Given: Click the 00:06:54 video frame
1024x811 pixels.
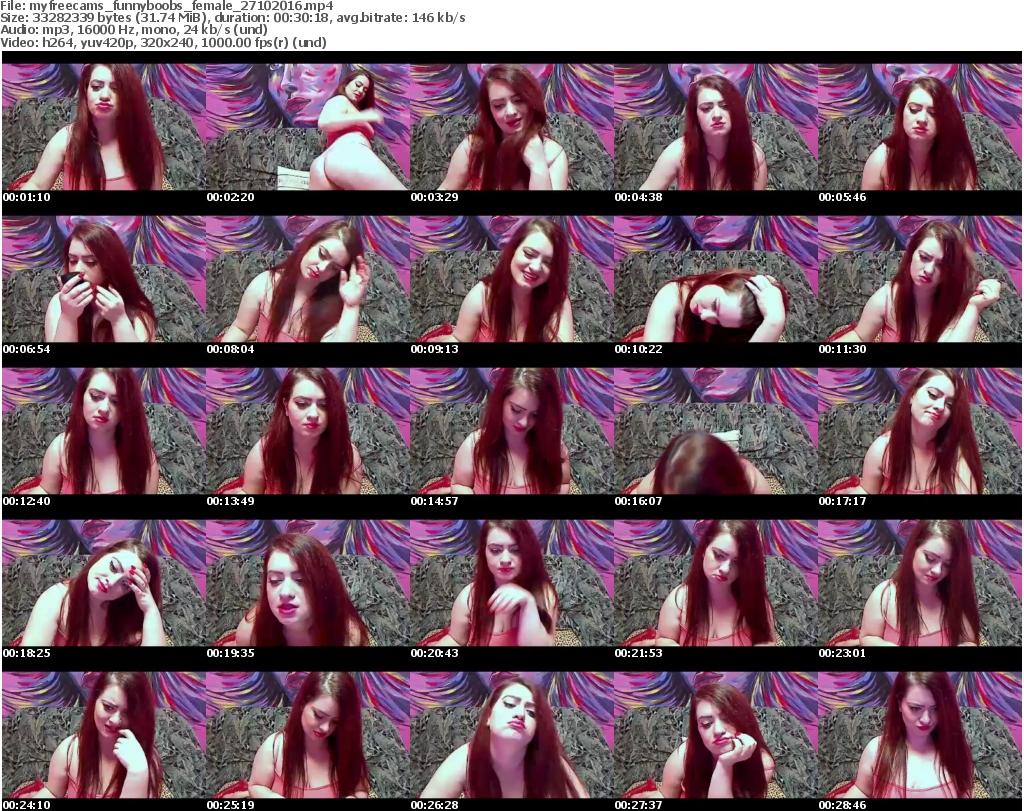Looking at the screenshot, I should 103,279.
